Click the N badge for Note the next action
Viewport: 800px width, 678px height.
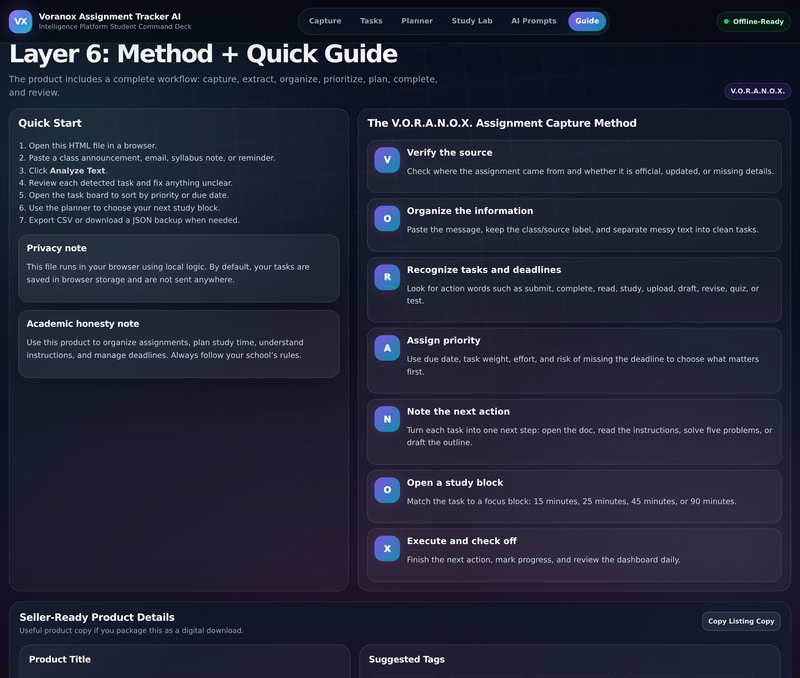[x=387, y=419]
